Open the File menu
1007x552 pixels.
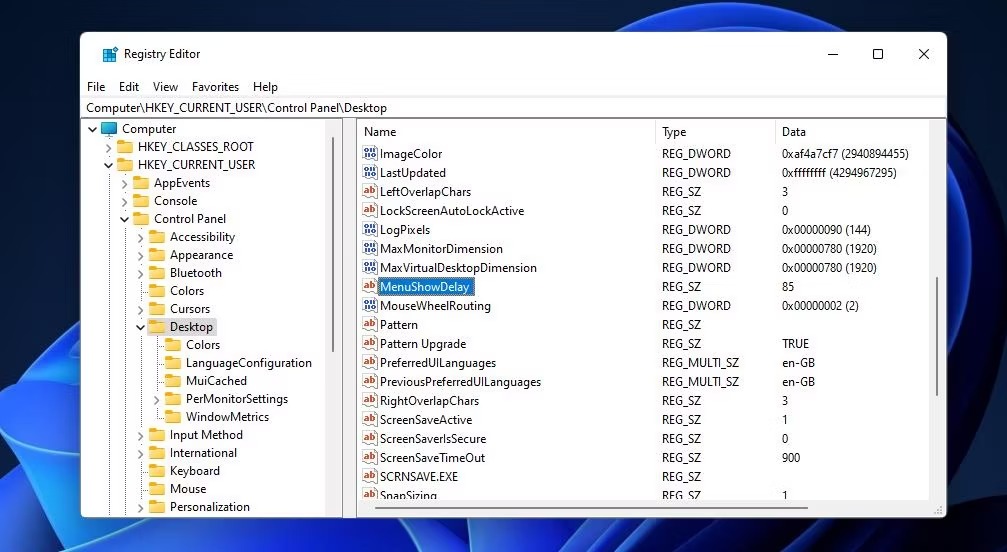tap(96, 87)
